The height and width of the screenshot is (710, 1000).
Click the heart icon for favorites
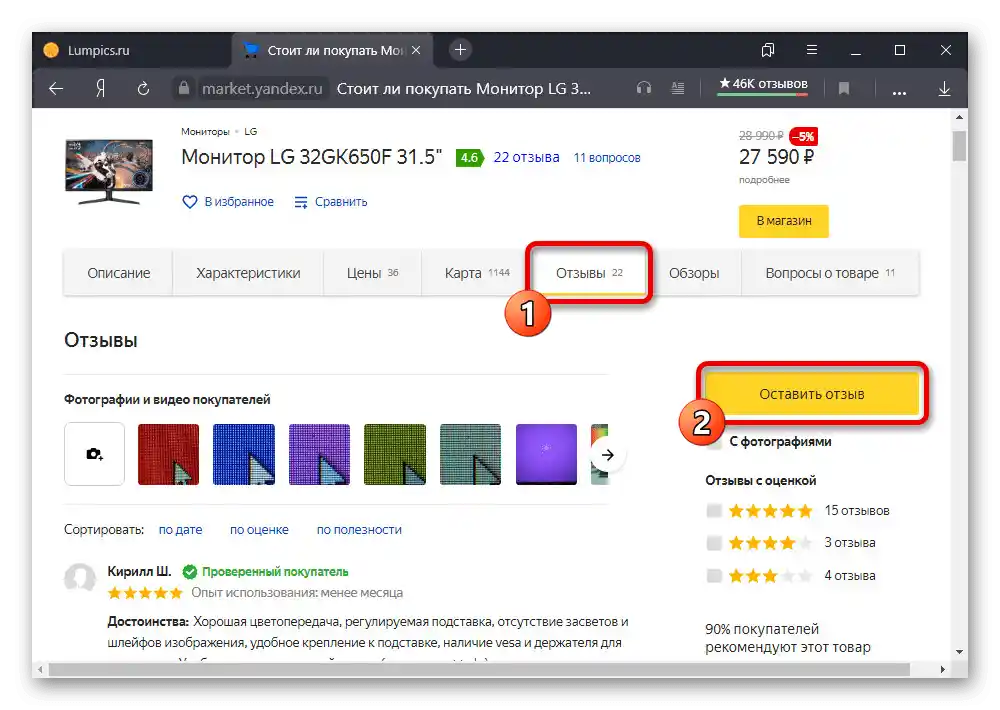click(189, 202)
